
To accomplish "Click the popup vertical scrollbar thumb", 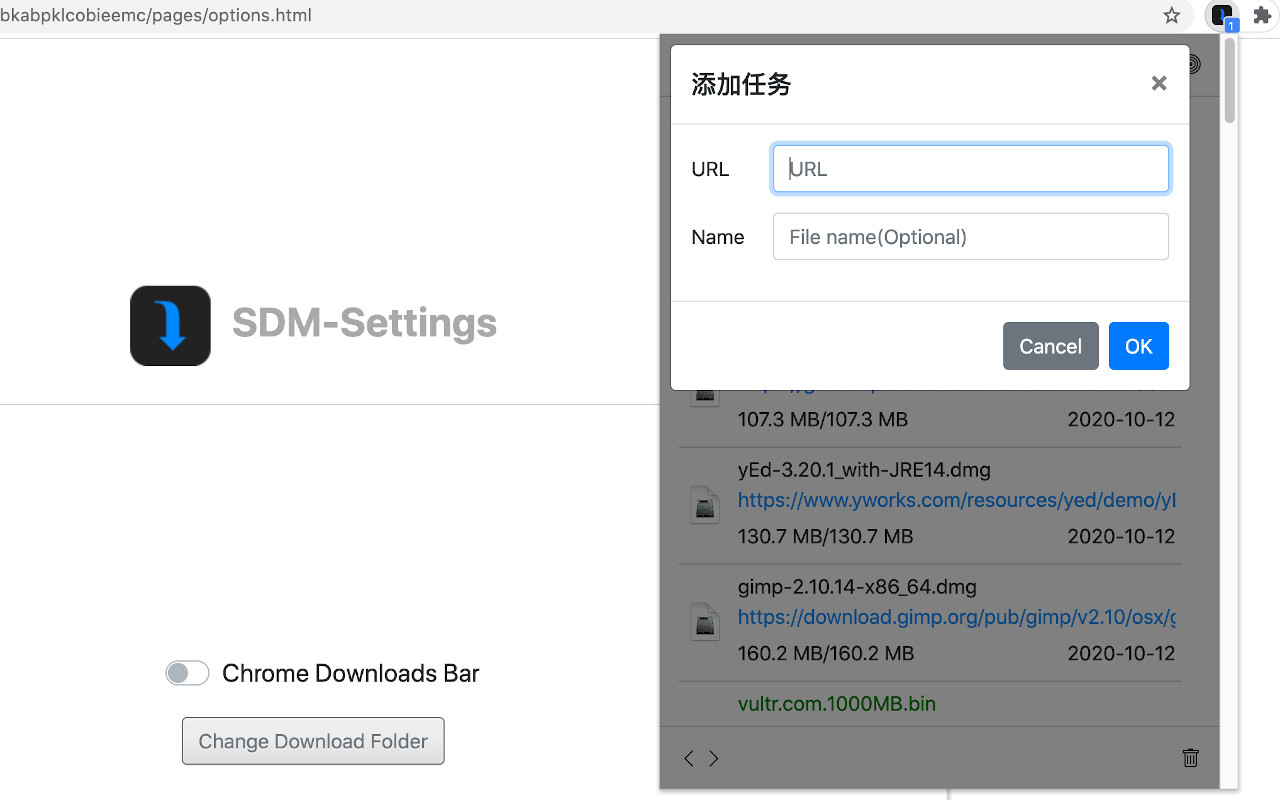I will [1229, 80].
